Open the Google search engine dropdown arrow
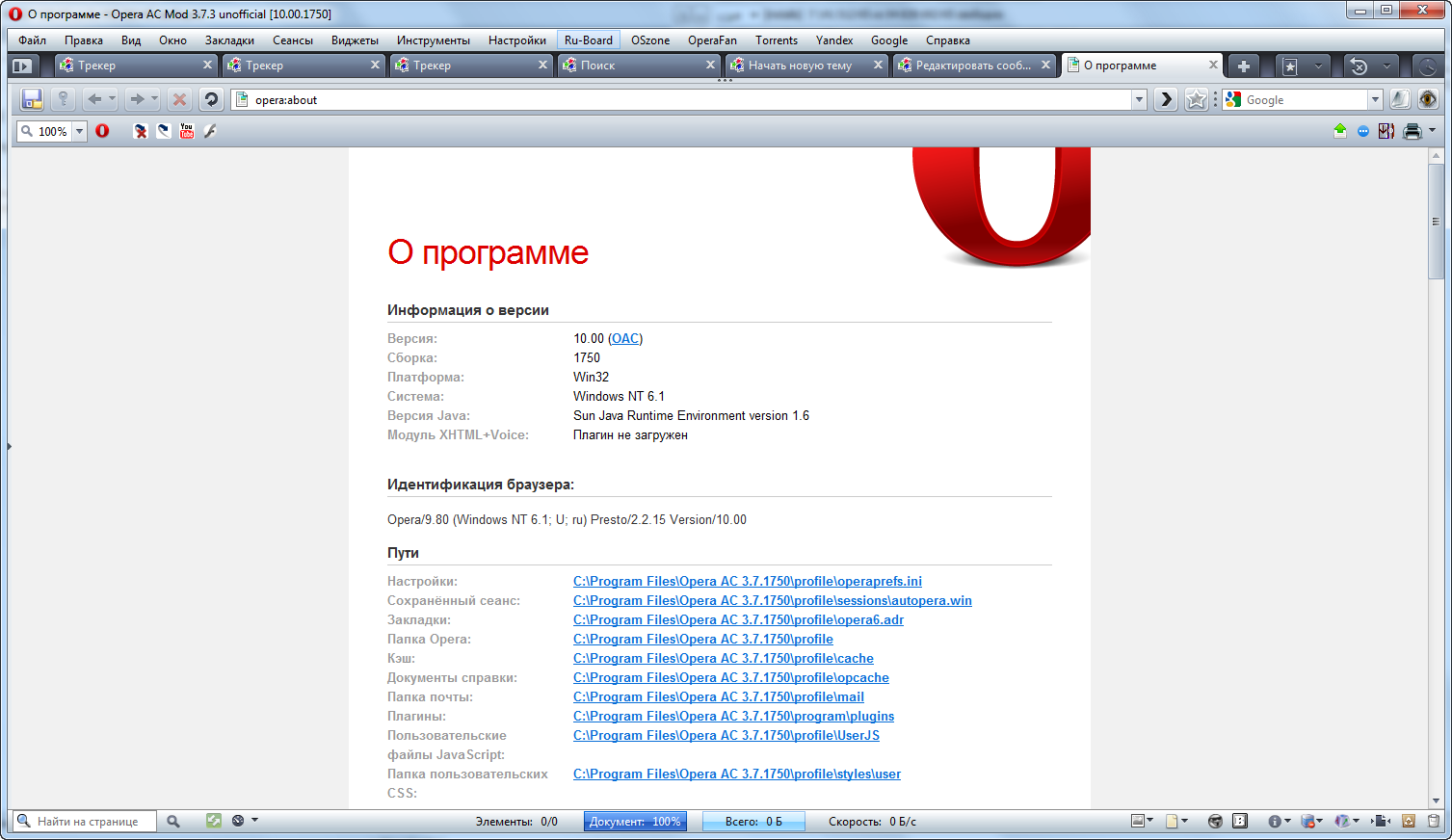This screenshot has width=1452, height=840. coord(1375,99)
